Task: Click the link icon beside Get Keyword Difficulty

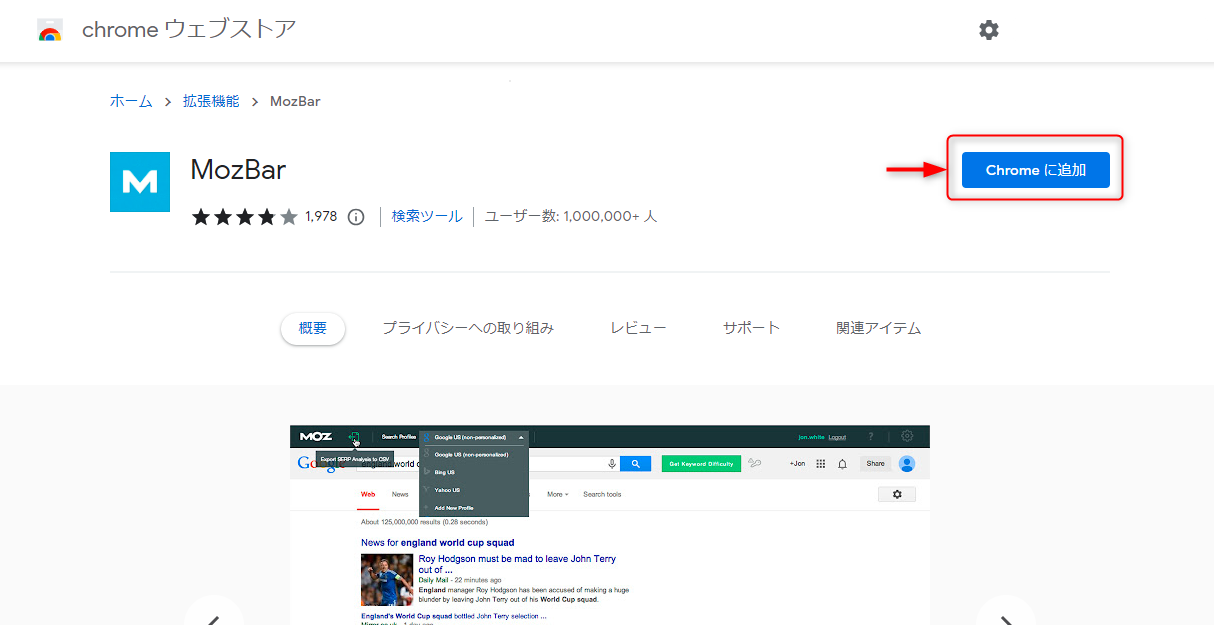Action: pyautogui.click(x=756, y=464)
